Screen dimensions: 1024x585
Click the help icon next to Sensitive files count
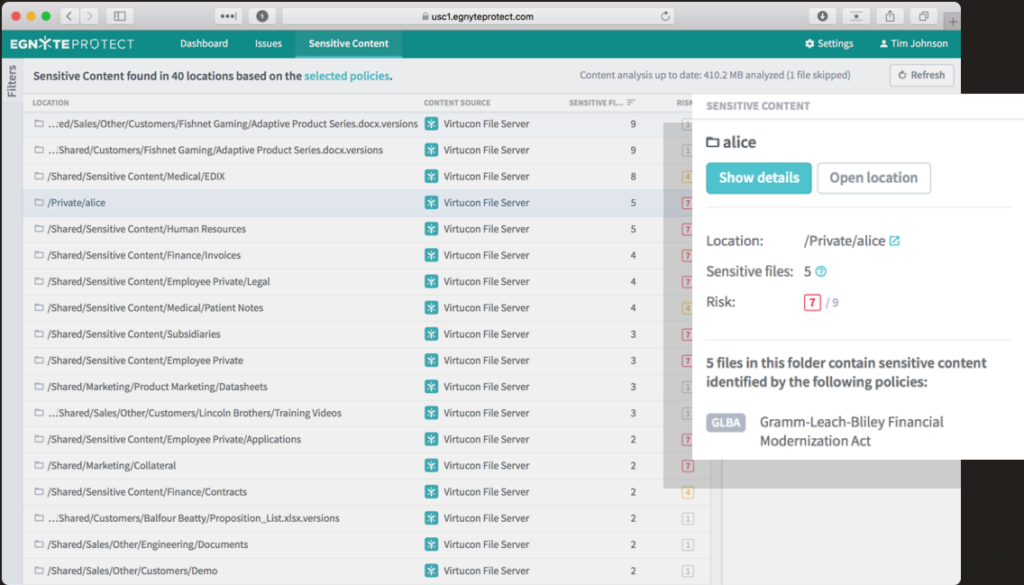point(821,271)
